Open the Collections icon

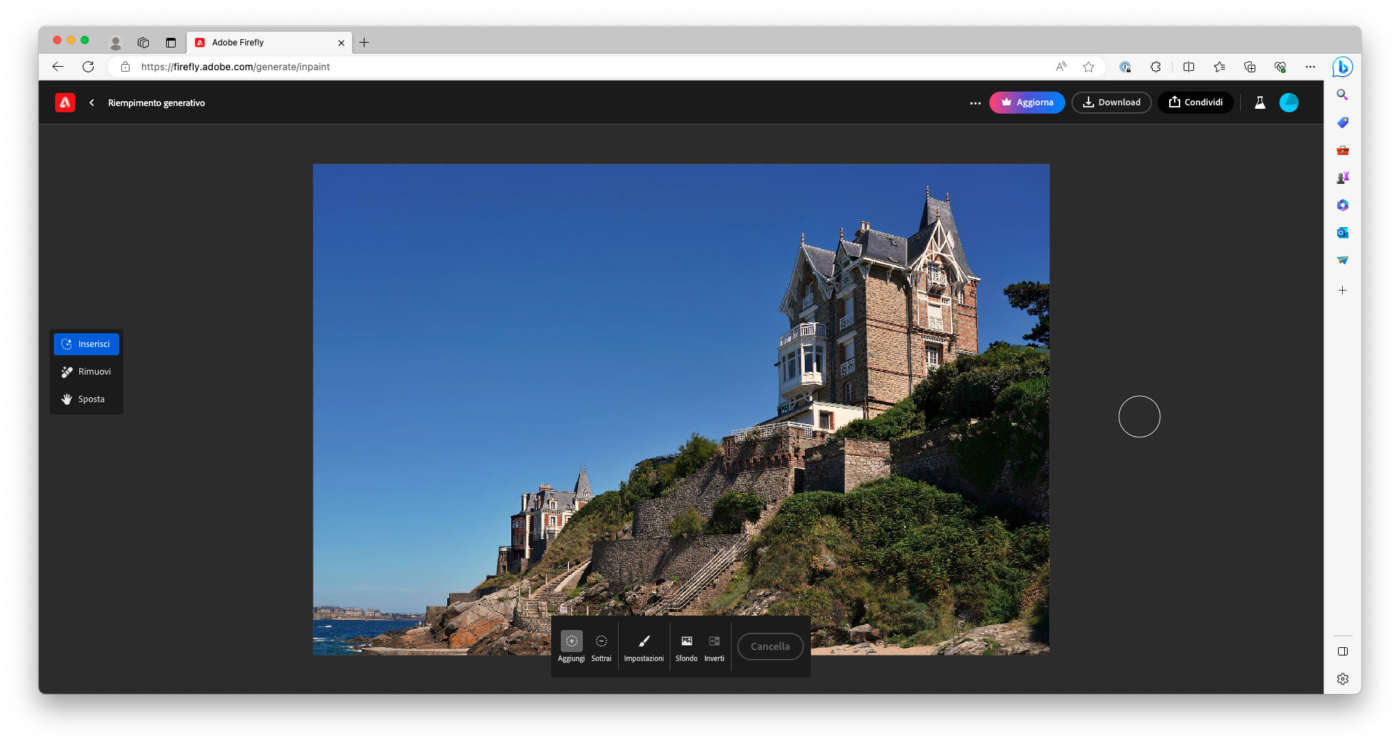click(1250, 67)
